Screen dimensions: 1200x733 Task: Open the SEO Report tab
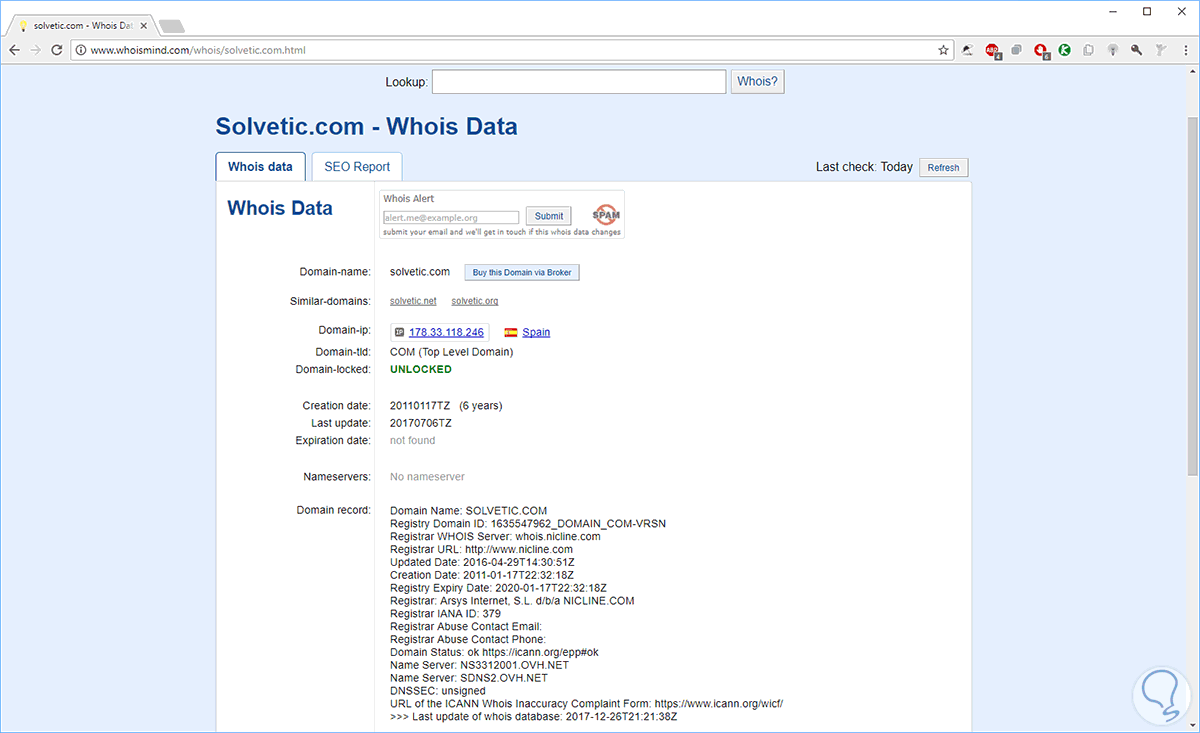tap(357, 167)
